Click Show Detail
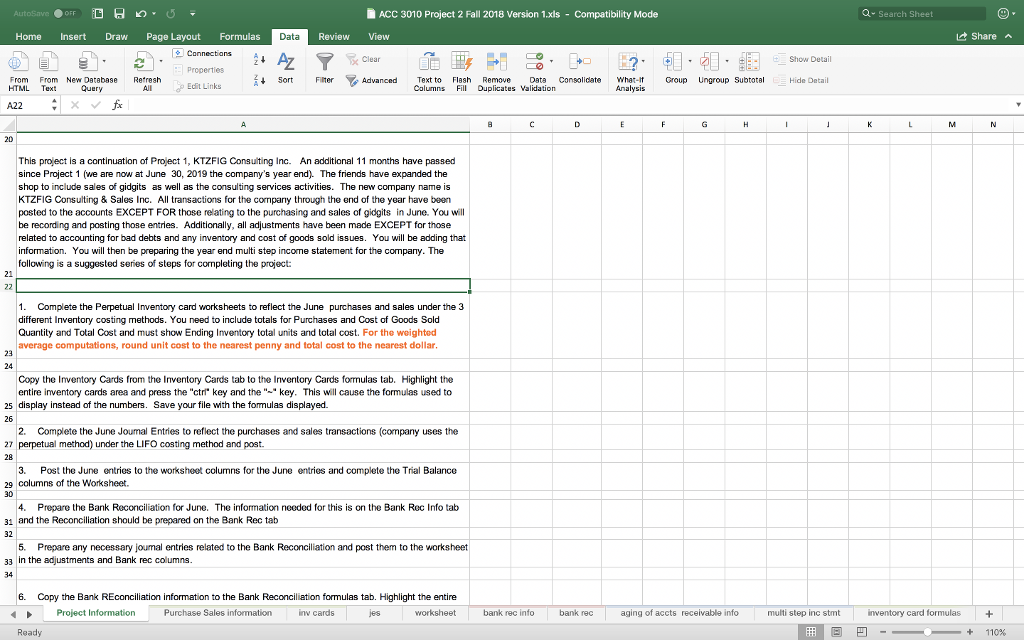 803,59
